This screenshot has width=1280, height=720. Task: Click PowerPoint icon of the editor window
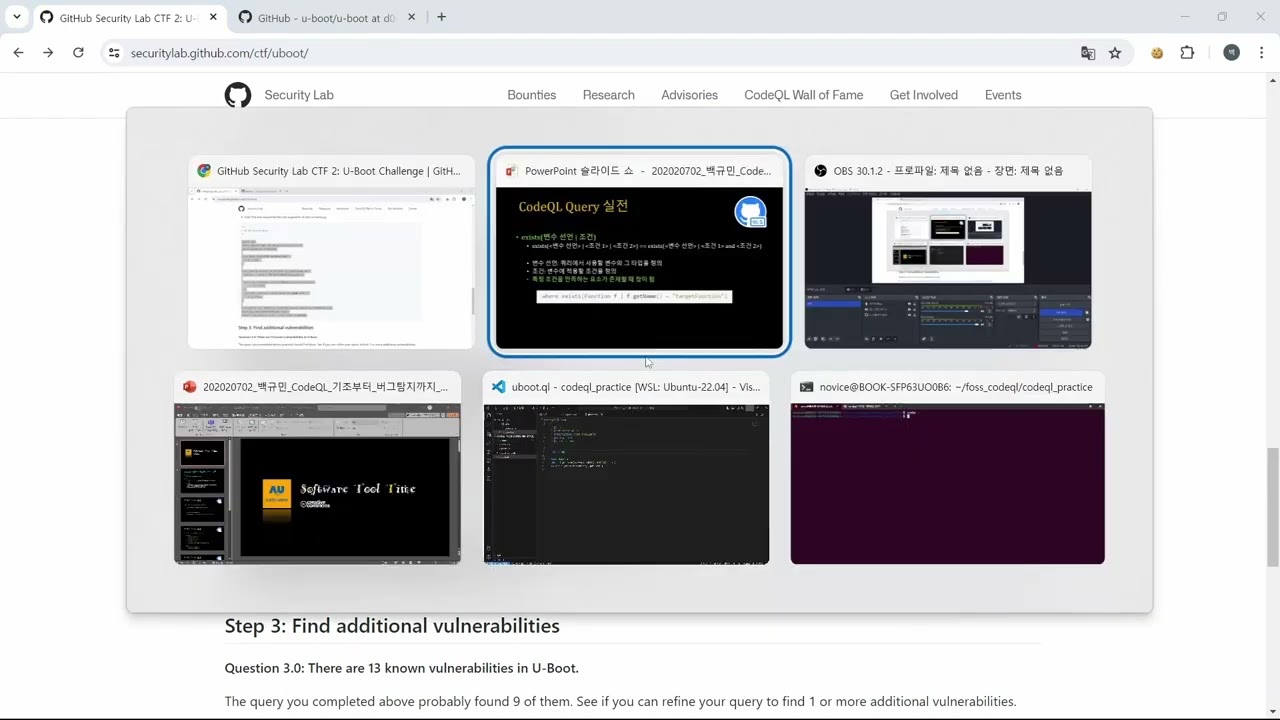point(190,387)
